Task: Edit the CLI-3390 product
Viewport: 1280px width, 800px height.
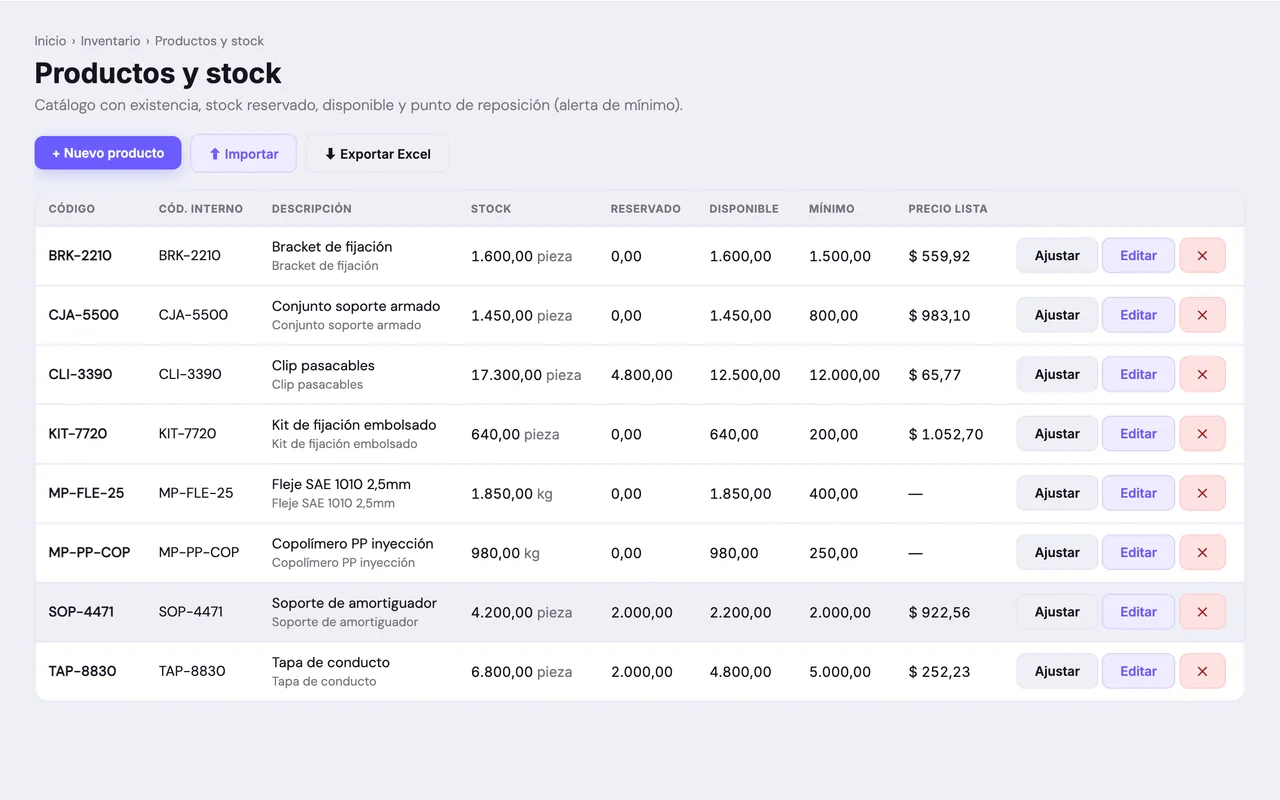Action: 1138,375
